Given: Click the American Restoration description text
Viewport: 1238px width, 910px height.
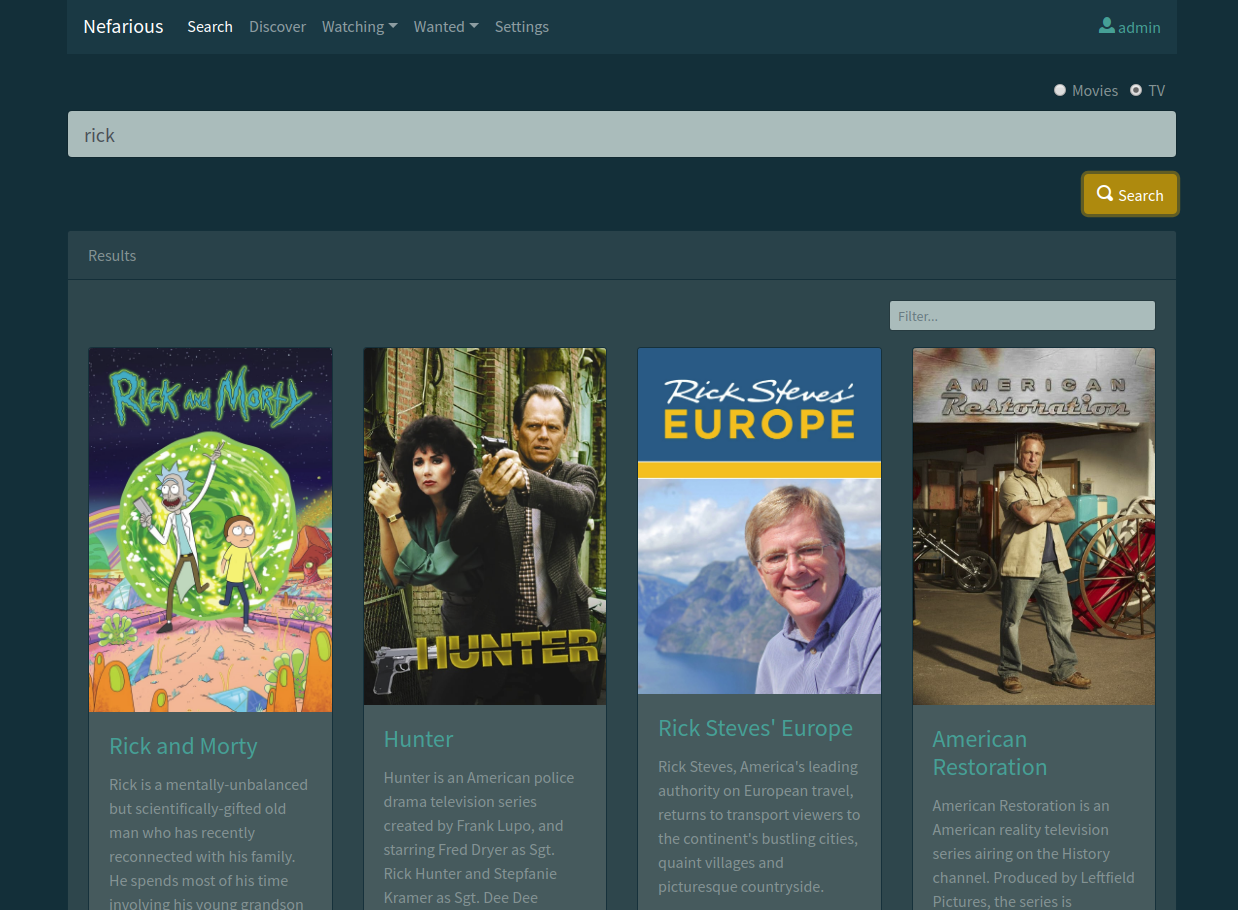Looking at the screenshot, I should click(1033, 853).
